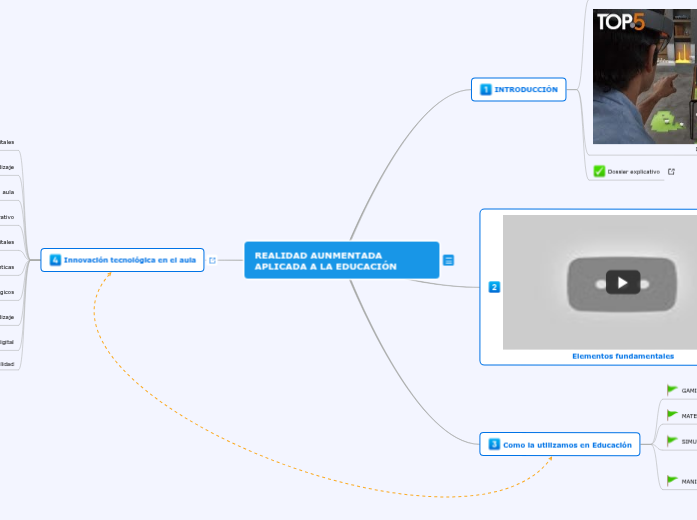Play the Elementos fundamentales video
This screenshot has width=697, height=520.
[x=622, y=282]
